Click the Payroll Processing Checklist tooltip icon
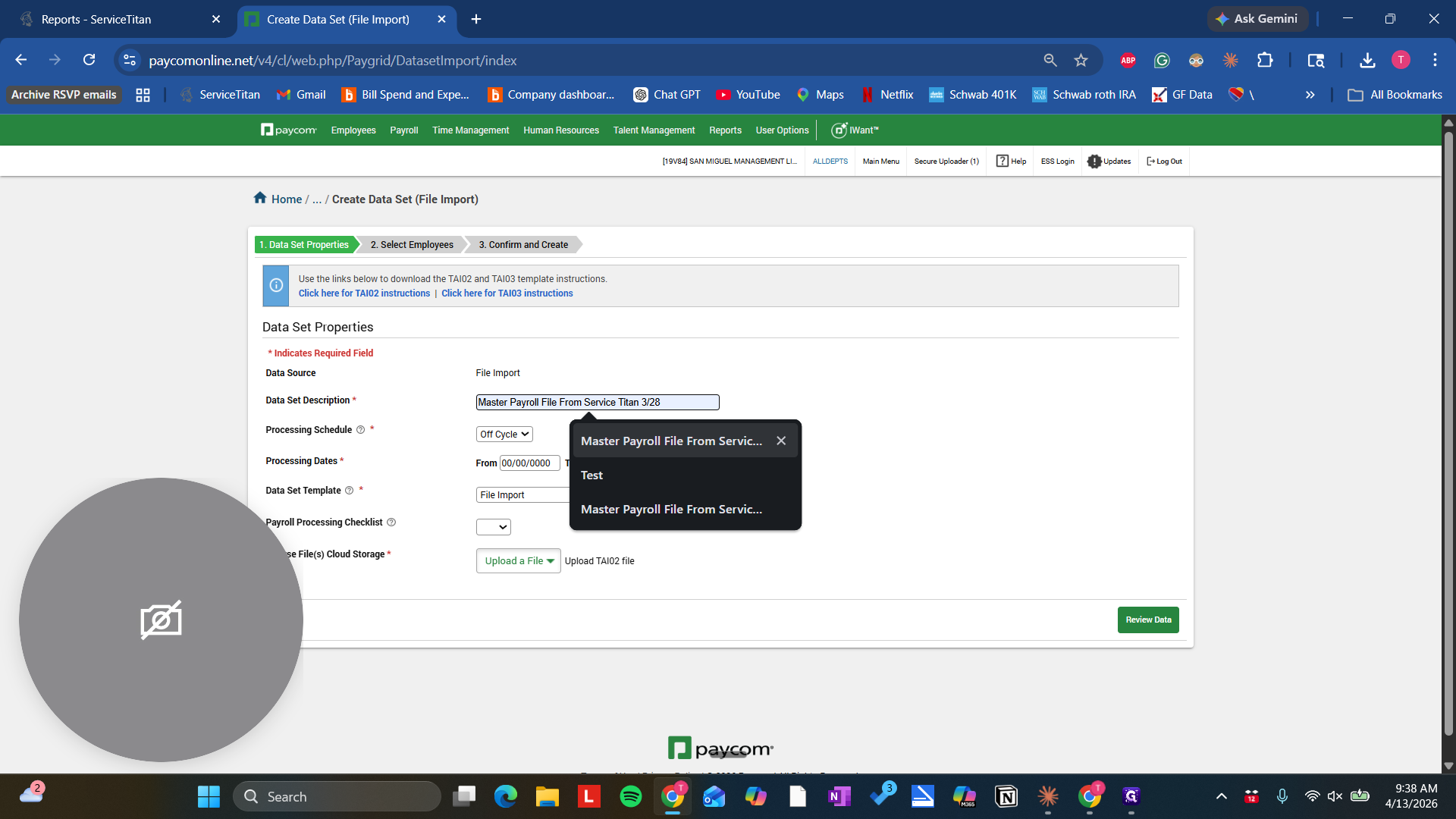 coord(391,522)
